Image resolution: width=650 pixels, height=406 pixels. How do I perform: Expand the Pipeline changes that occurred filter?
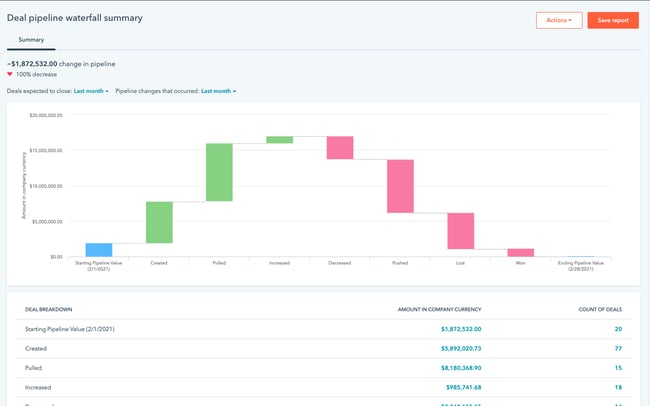tap(218, 91)
